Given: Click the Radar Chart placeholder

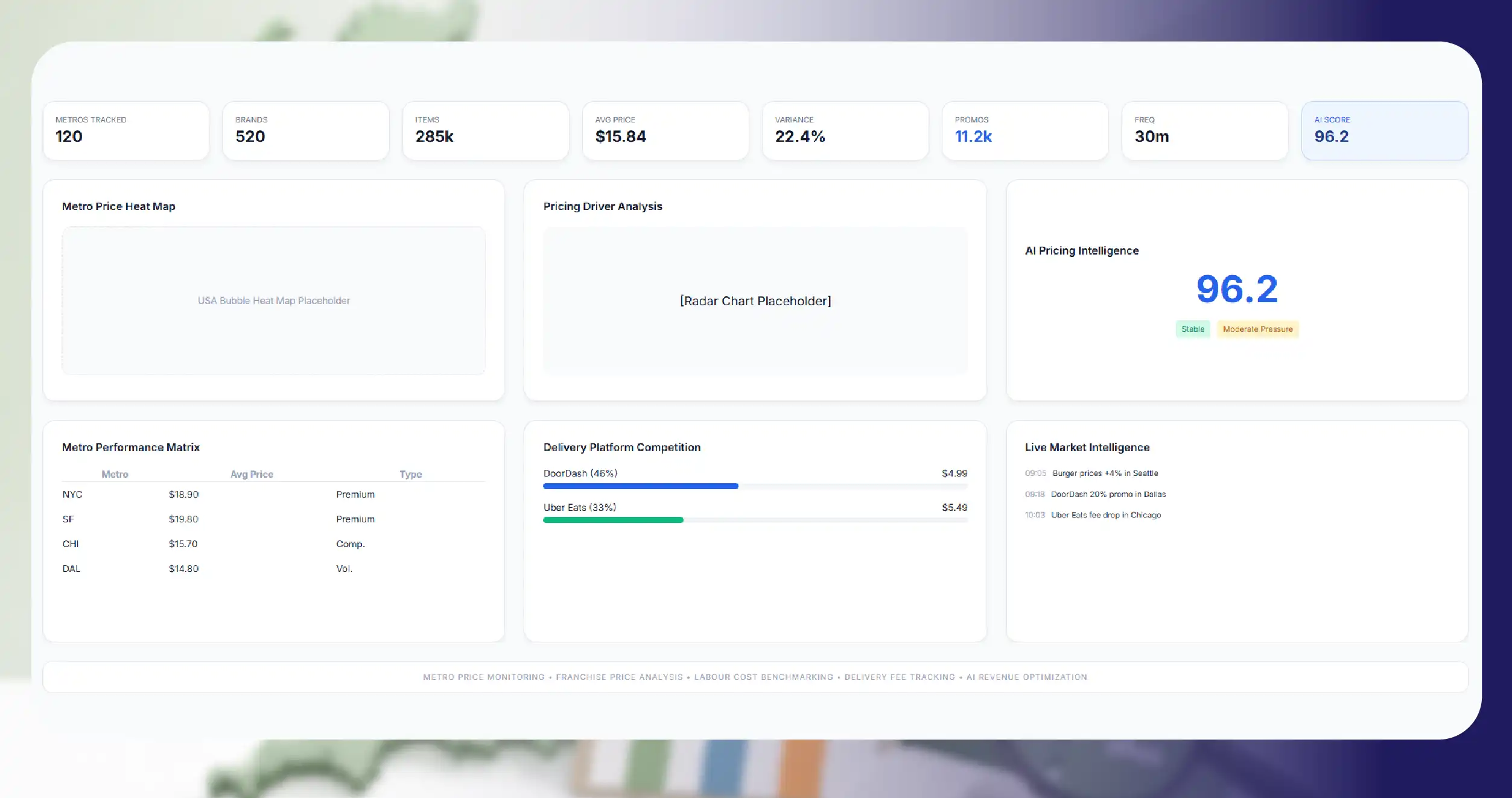Looking at the screenshot, I should 755,300.
